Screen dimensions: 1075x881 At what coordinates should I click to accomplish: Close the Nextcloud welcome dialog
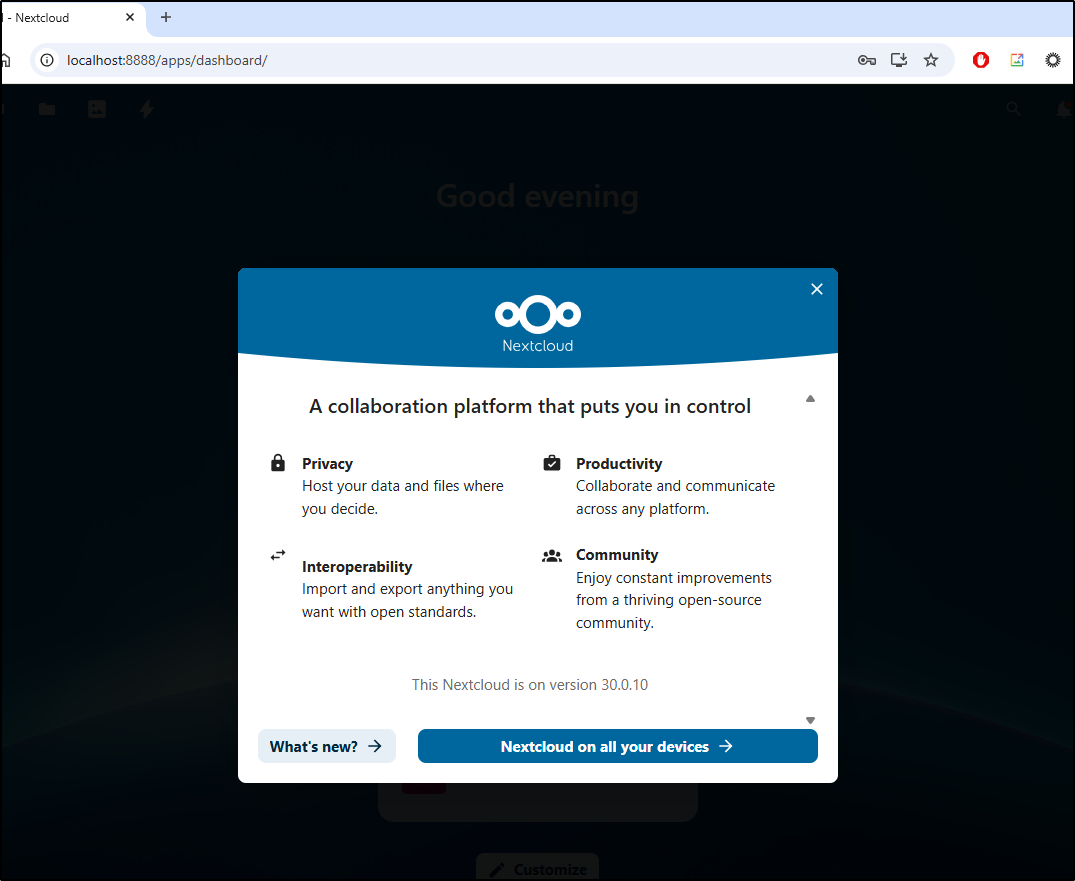[x=817, y=289]
